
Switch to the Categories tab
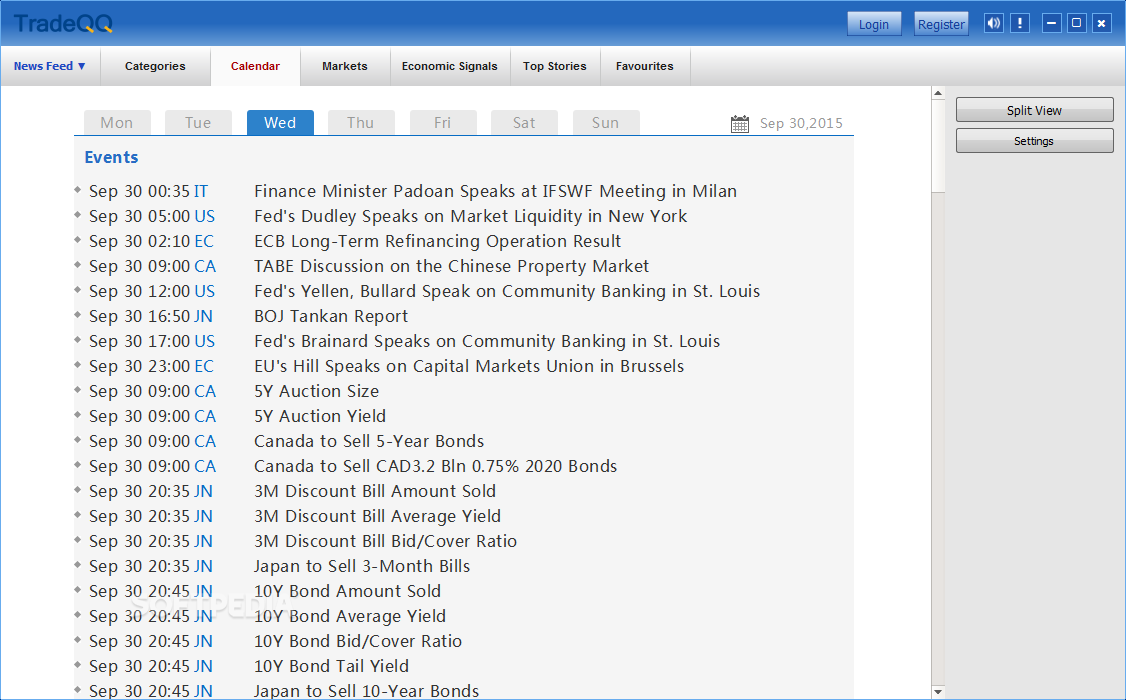(155, 66)
